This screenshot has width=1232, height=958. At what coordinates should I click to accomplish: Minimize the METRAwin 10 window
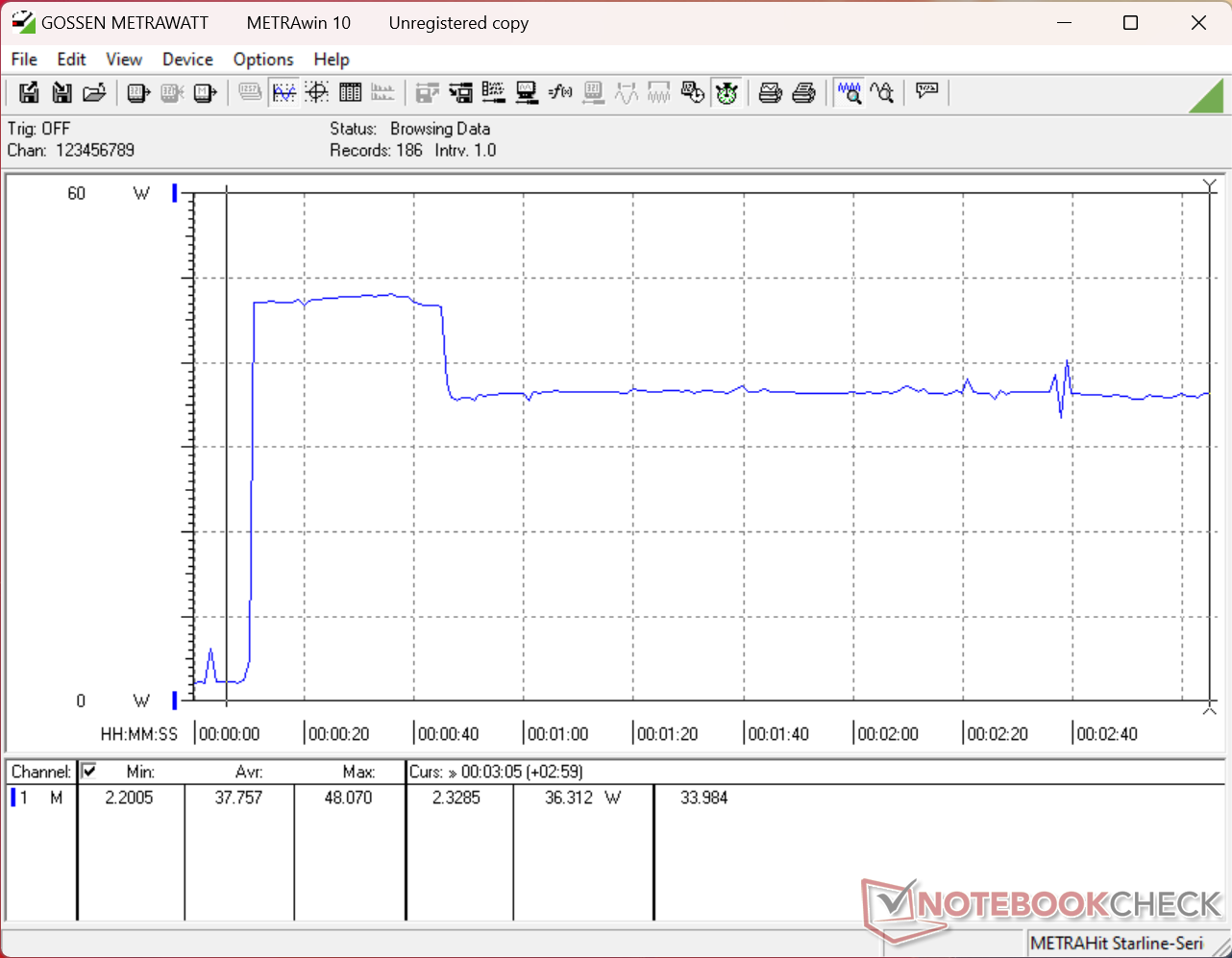coord(1064,22)
